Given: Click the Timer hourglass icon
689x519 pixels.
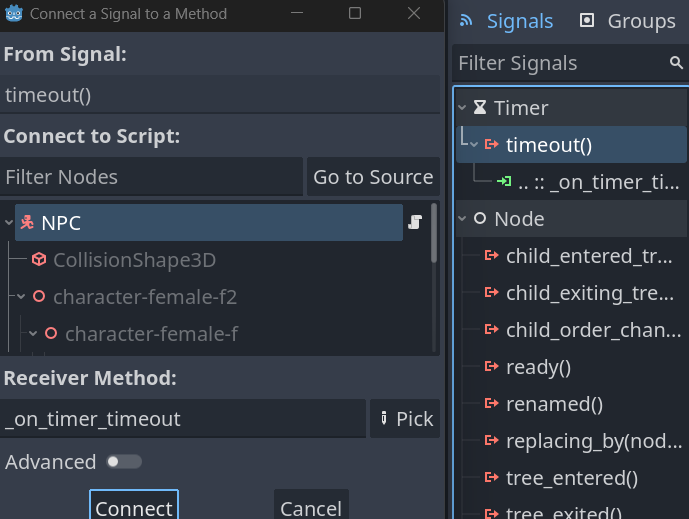Looking at the screenshot, I should point(480,108).
